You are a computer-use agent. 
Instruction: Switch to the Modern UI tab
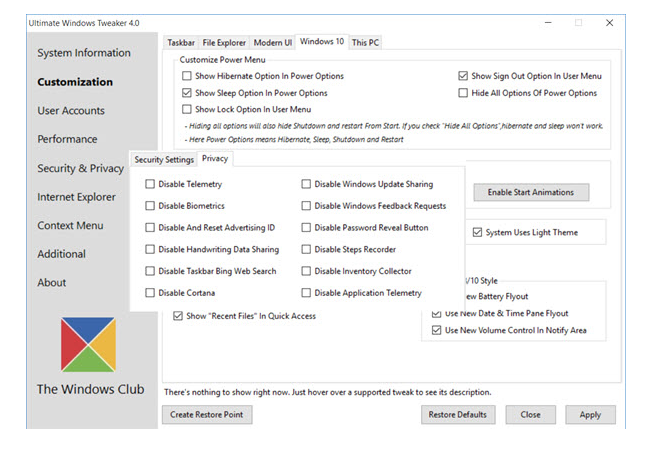coord(273,42)
